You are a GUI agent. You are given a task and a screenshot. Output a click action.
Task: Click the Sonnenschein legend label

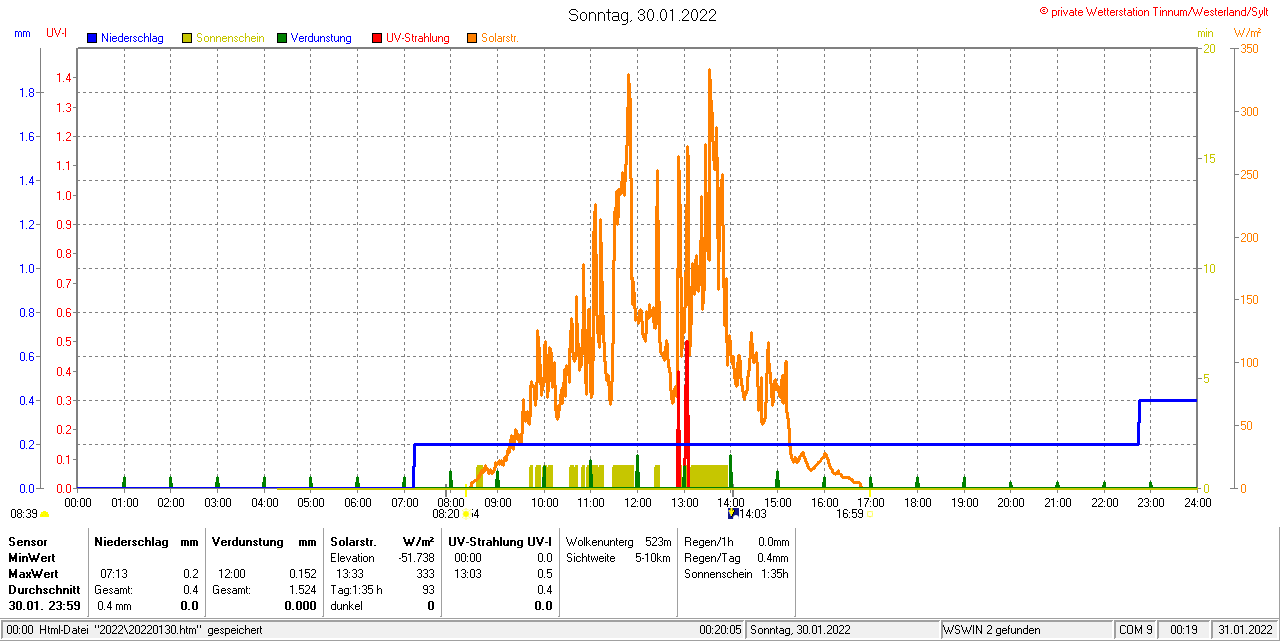pyautogui.click(x=230, y=38)
